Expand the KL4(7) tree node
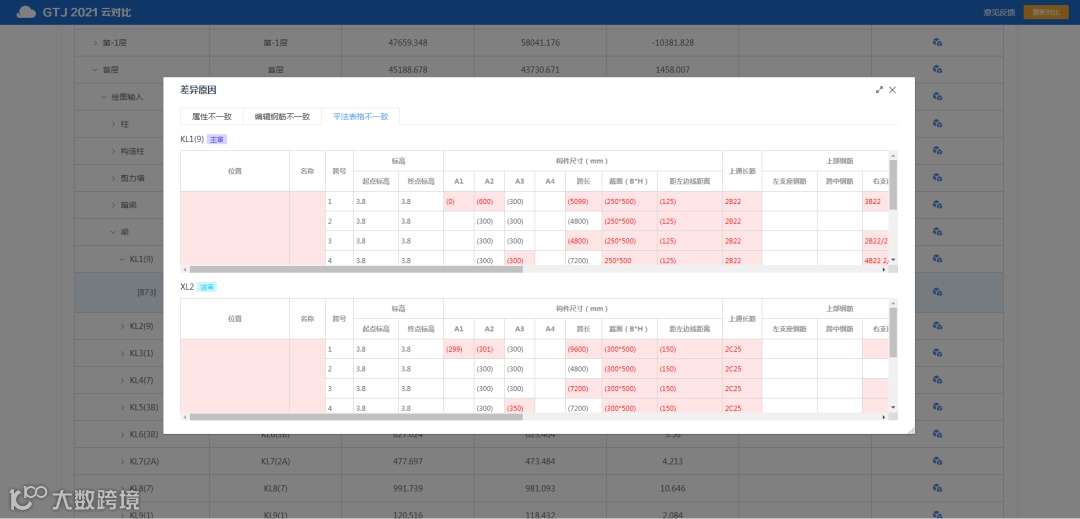 (x=123, y=380)
